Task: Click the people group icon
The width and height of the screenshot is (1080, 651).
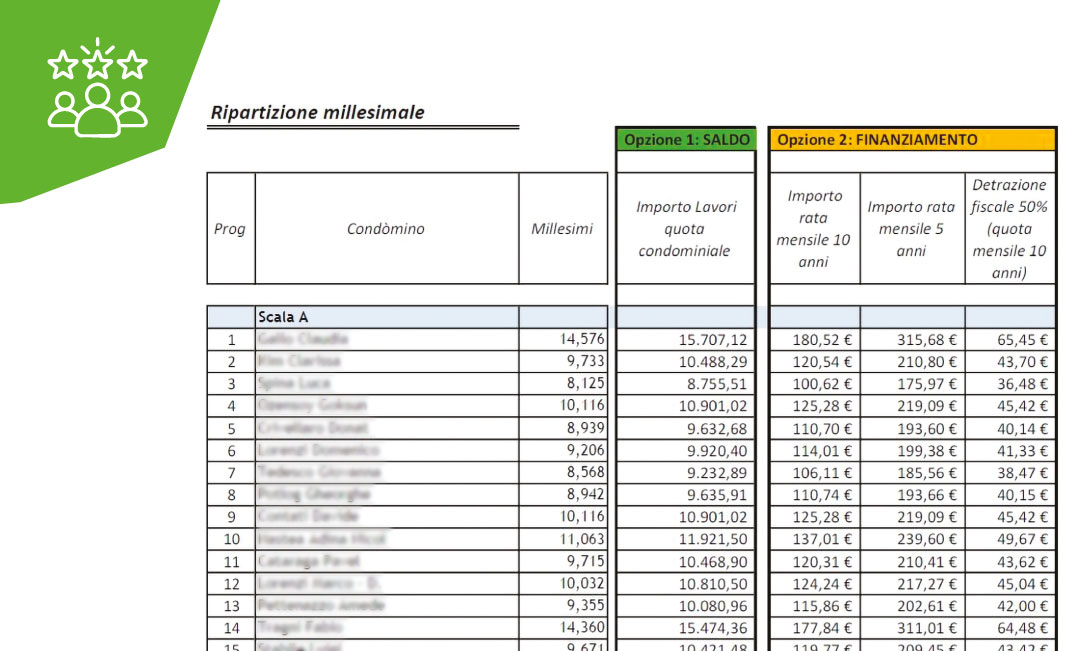Action: tap(97, 108)
